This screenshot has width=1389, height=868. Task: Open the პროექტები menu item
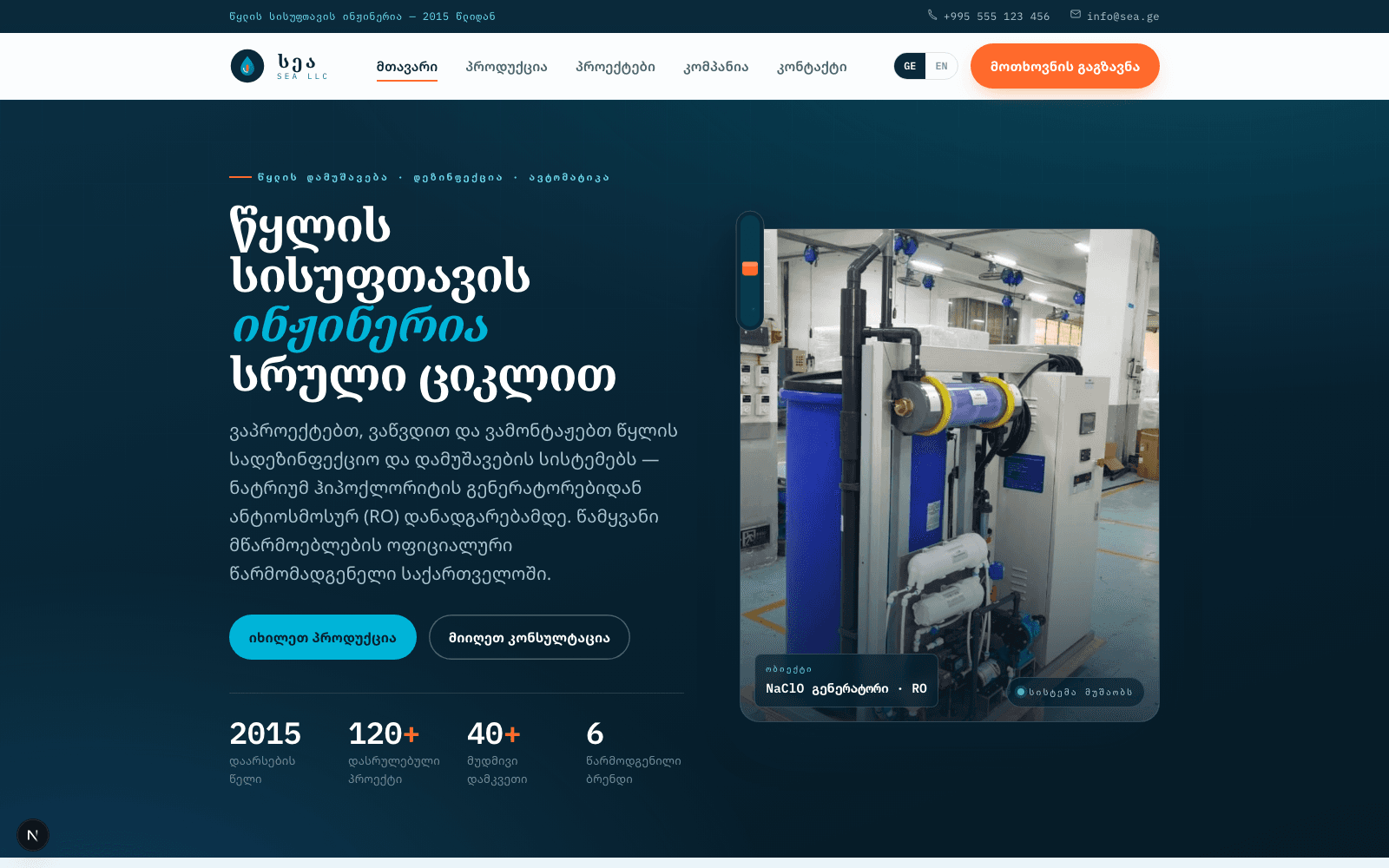pyautogui.click(x=616, y=67)
